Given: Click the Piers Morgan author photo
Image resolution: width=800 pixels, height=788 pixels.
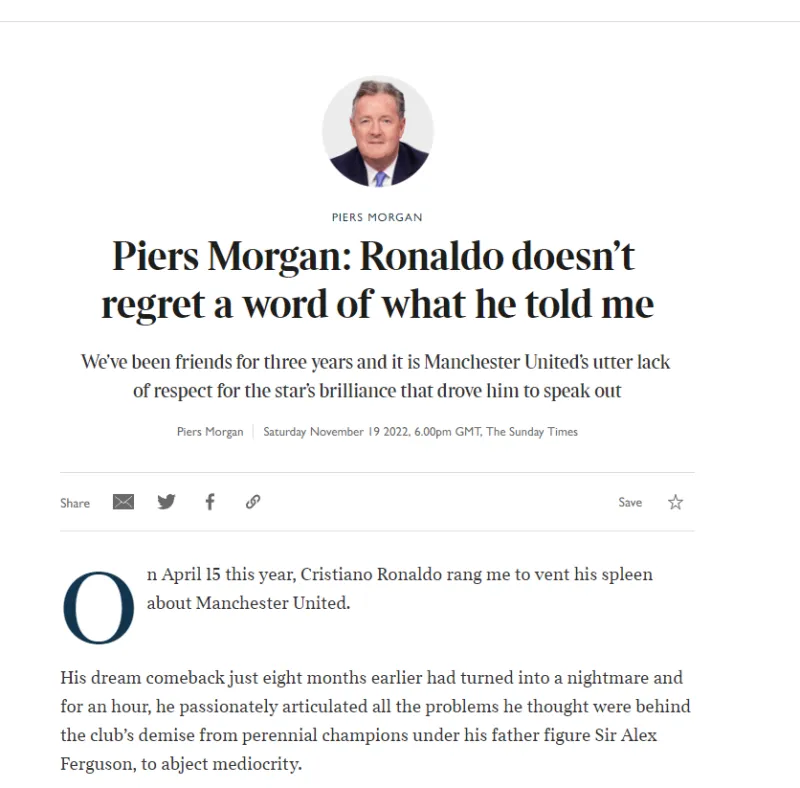Looking at the screenshot, I should coord(378,132).
